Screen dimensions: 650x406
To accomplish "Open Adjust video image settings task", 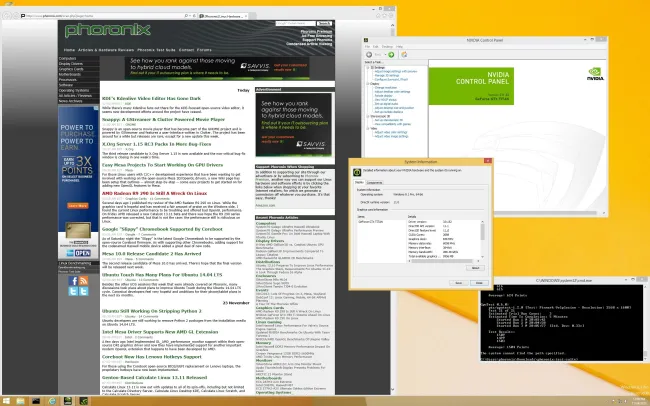I will tap(391, 136).
